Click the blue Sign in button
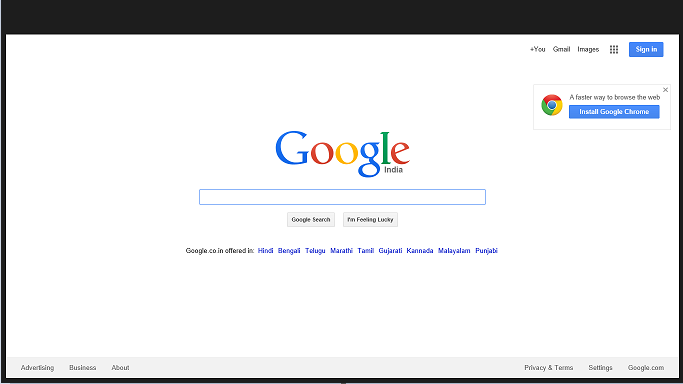The height and width of the screenshot is (384, 683). (646, 49)
